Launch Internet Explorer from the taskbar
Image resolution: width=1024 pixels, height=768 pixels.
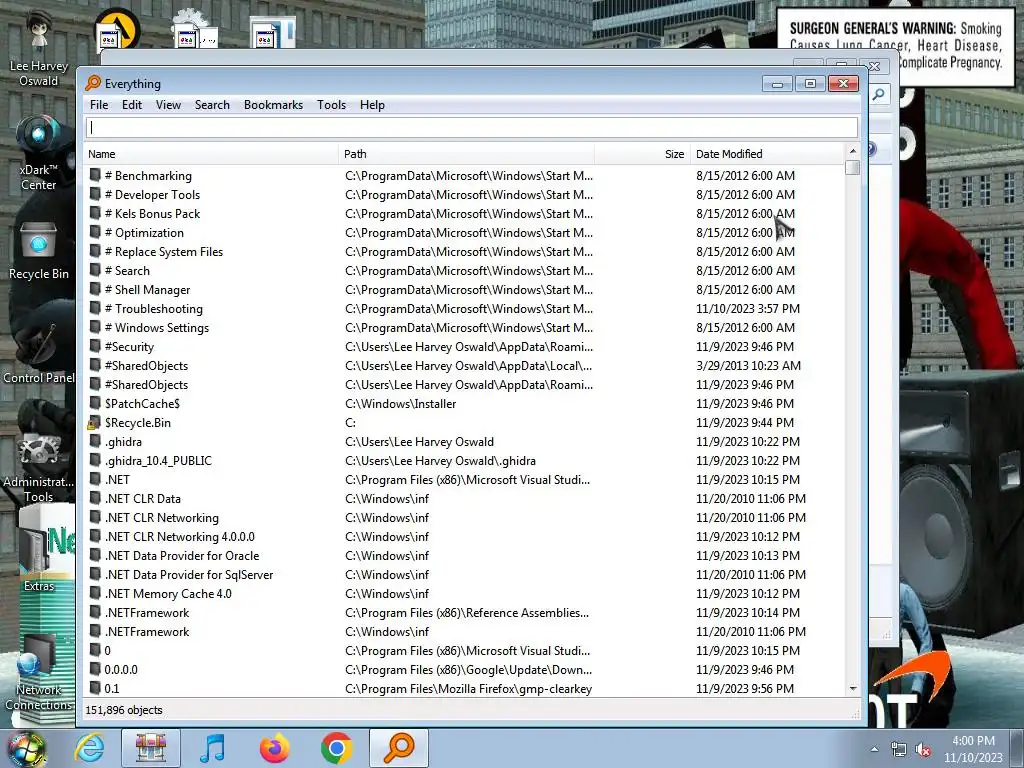pyautogui.click(x=89, y=748)
